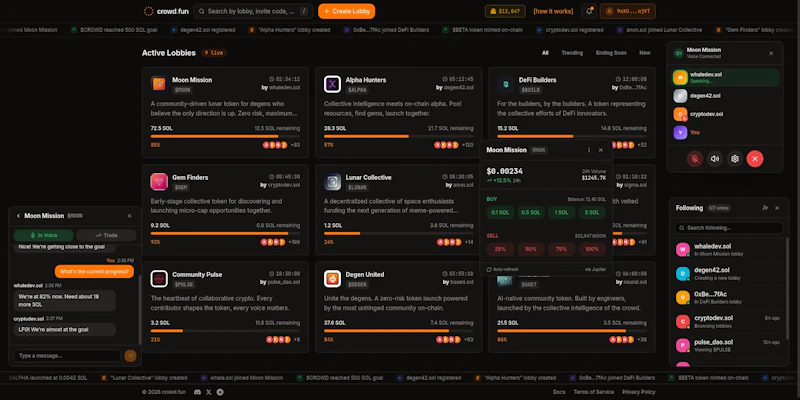This screenshot has width=800, height=400.
Task: Close the Following panel
Action: click(777, 208)
